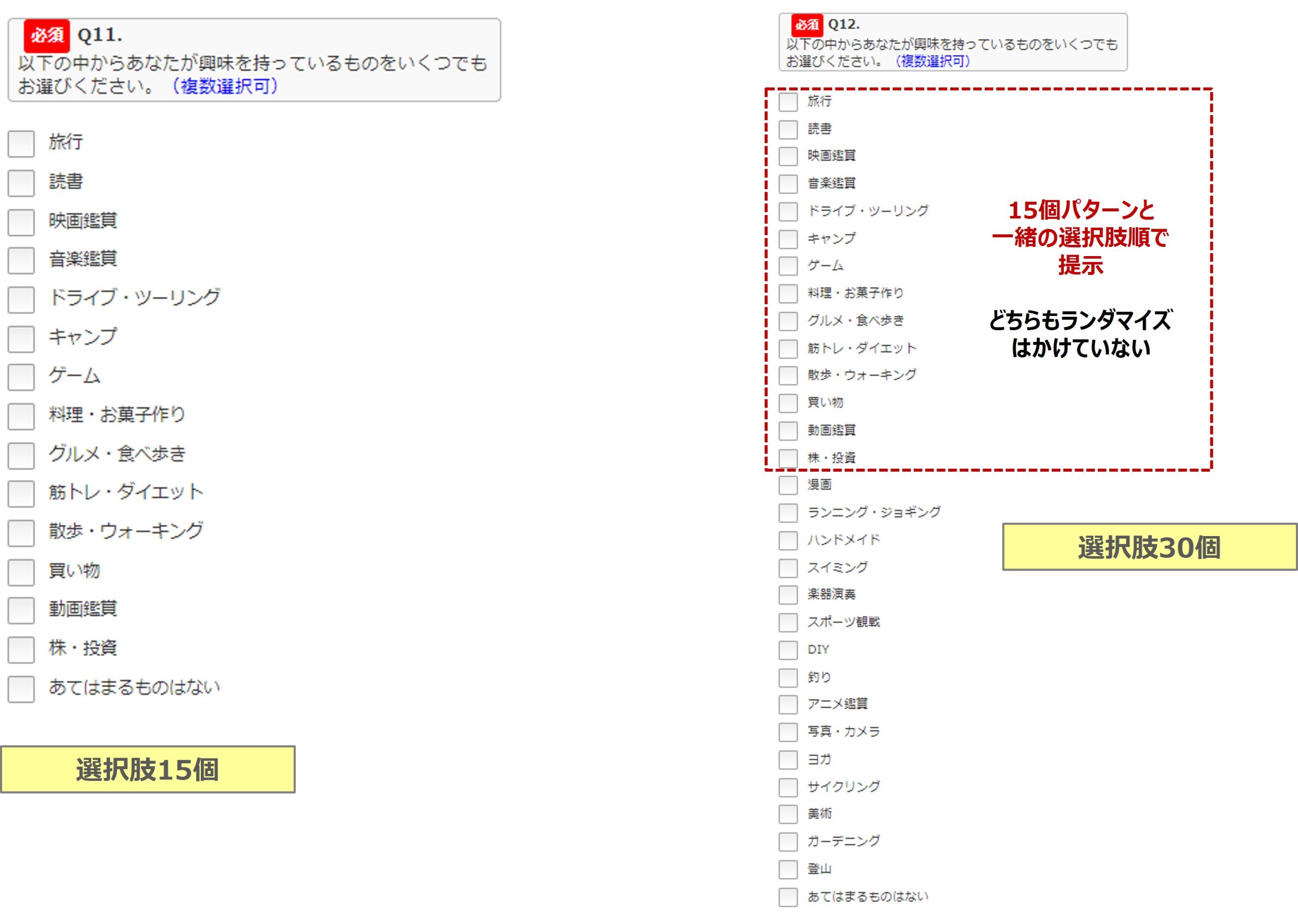Check the 登山 option in Q12
1298x924 pixels.
click(x=788, y=869)
